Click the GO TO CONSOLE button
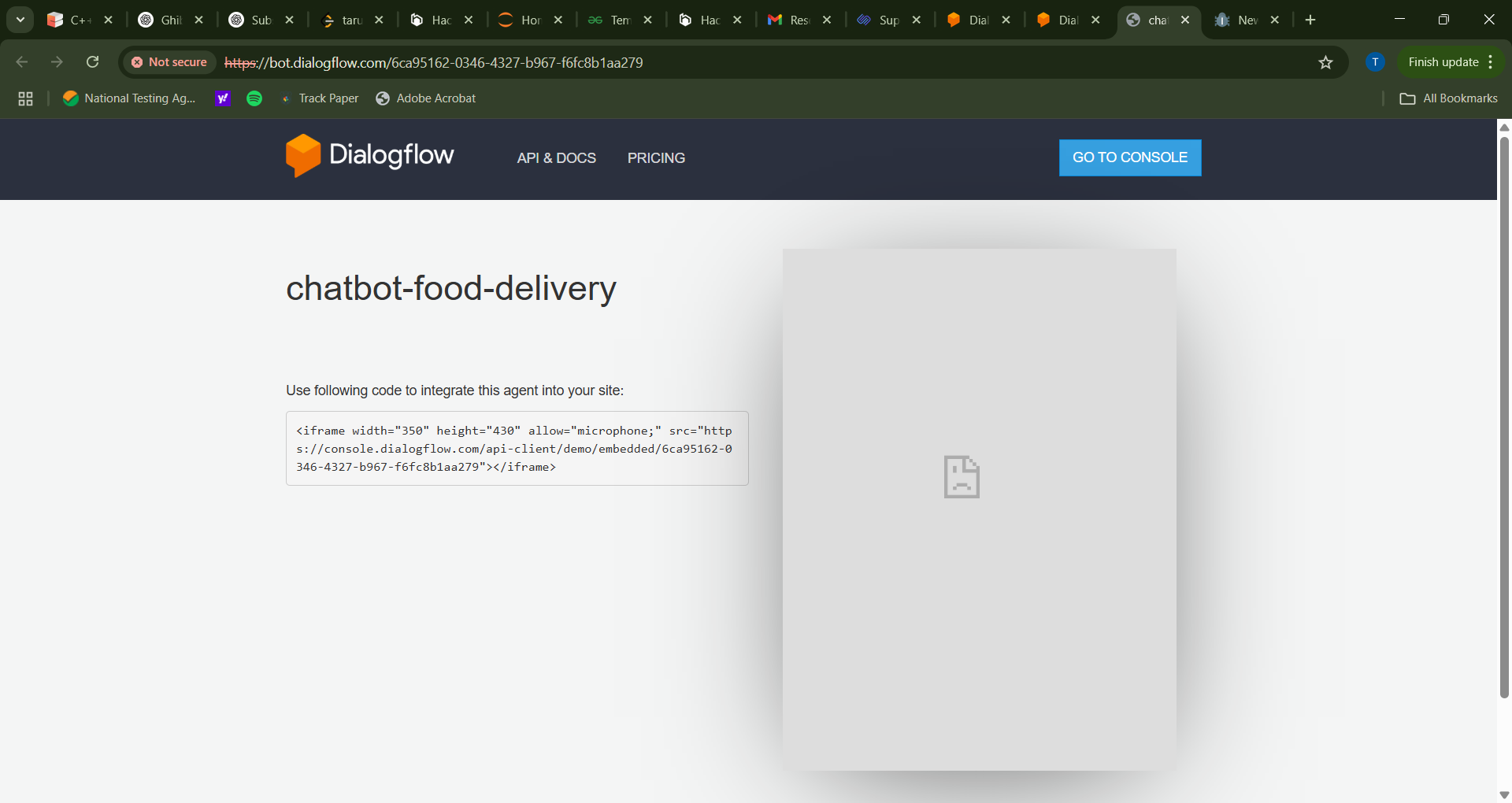The height and width of the screenshot is (803, 1512). tap(1129, 157)
